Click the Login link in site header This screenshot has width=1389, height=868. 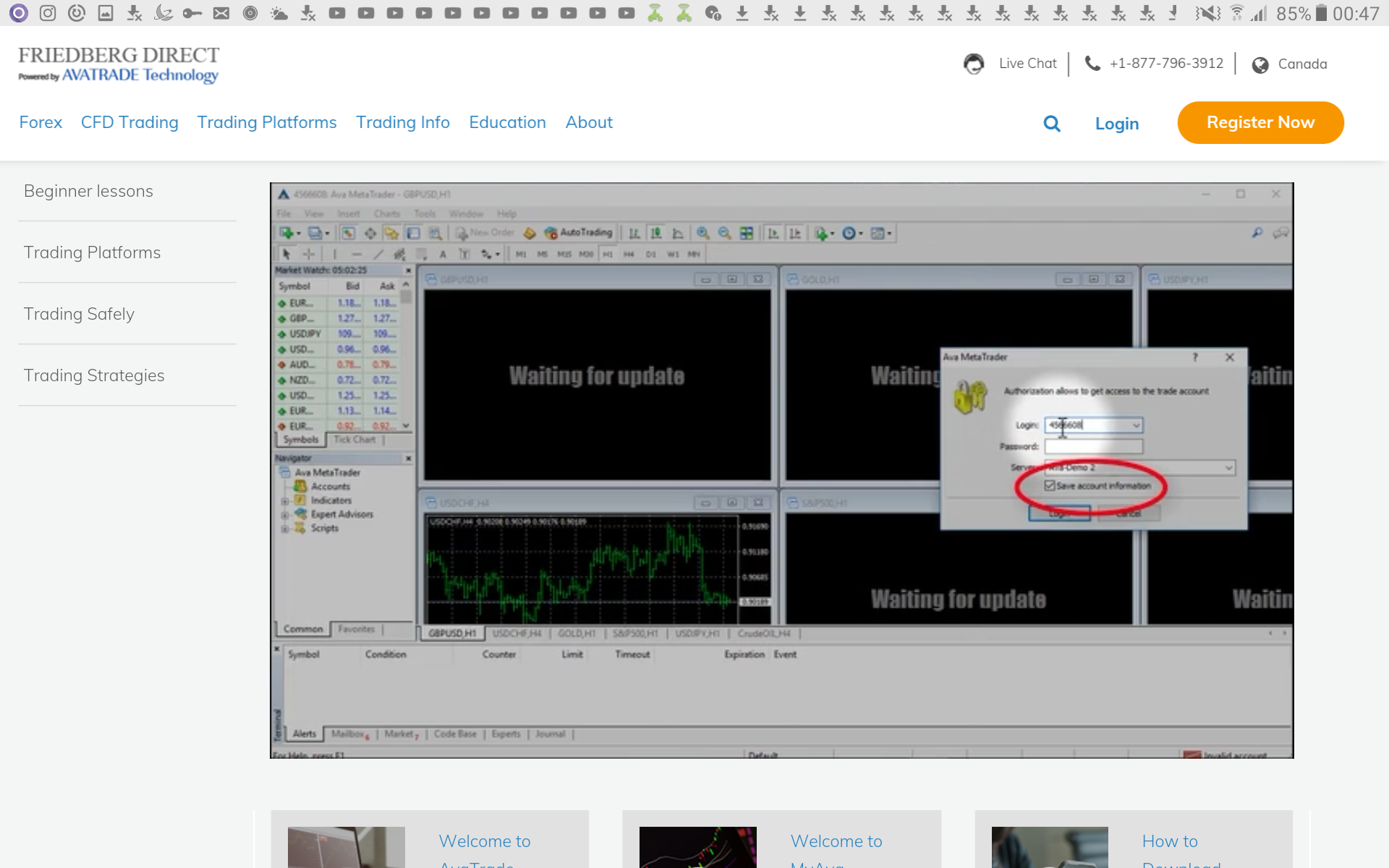coord(1117,124)
